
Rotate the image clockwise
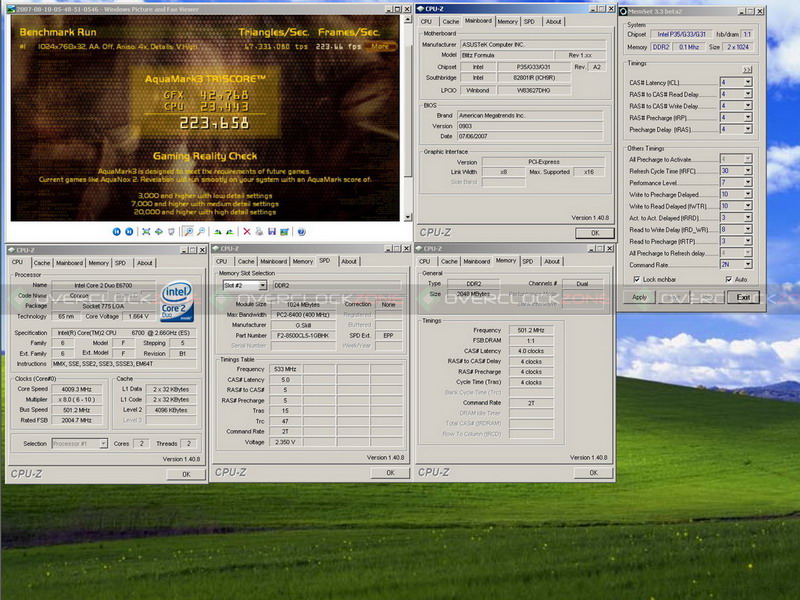pos(217,232)
